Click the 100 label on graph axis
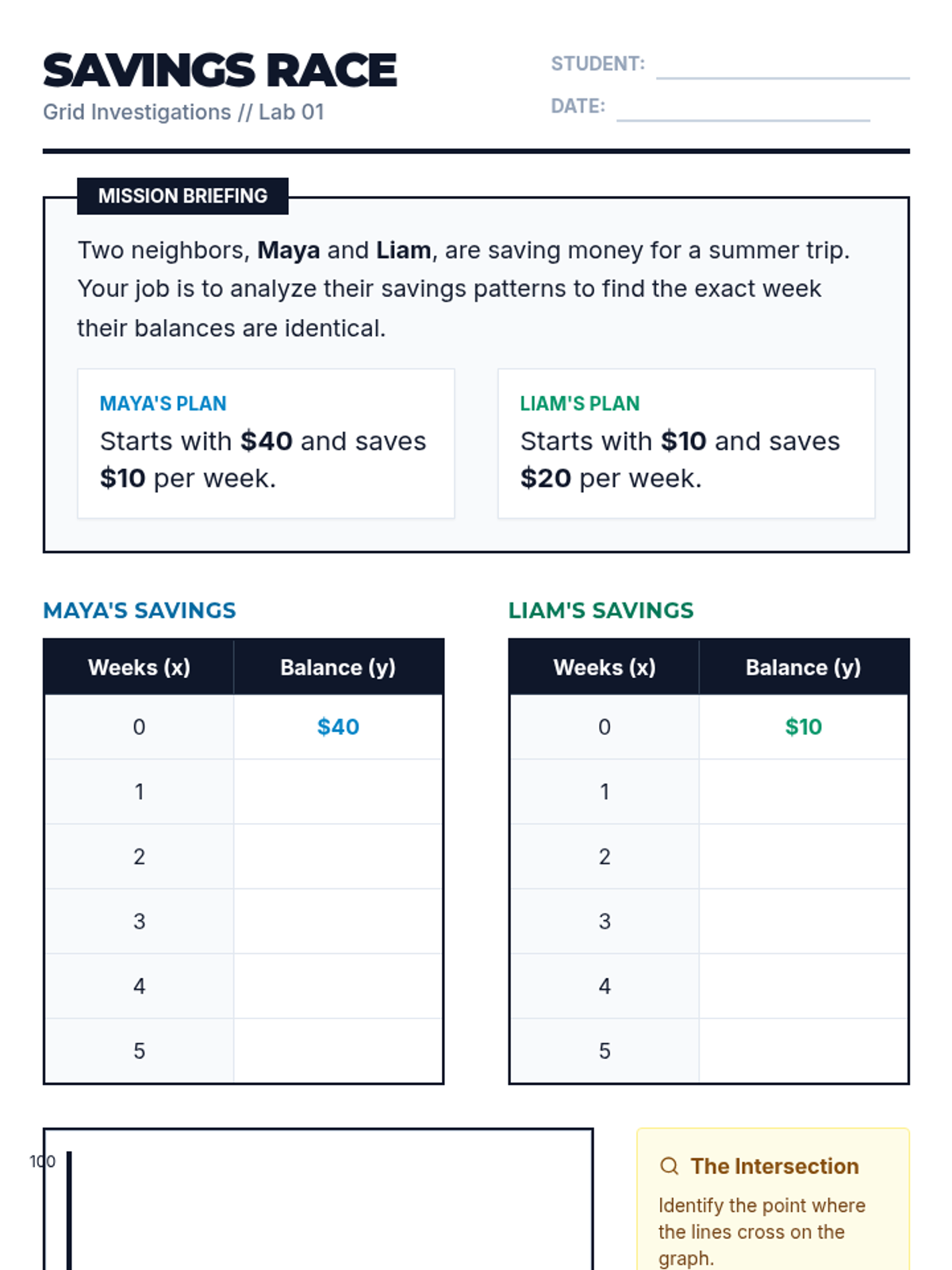 43,1161
